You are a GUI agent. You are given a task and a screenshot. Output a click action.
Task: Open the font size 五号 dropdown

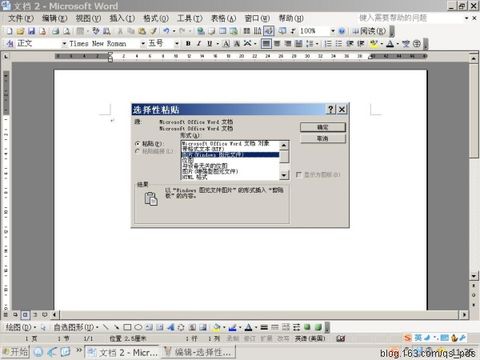(177, 44)
